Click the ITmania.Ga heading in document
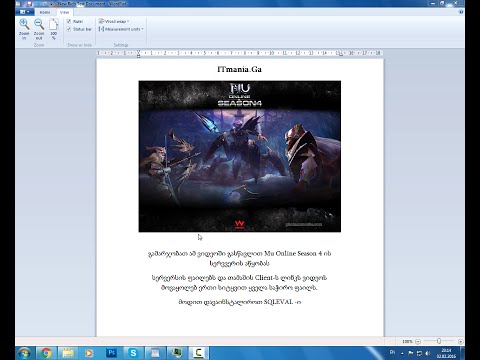 point(239,69)
